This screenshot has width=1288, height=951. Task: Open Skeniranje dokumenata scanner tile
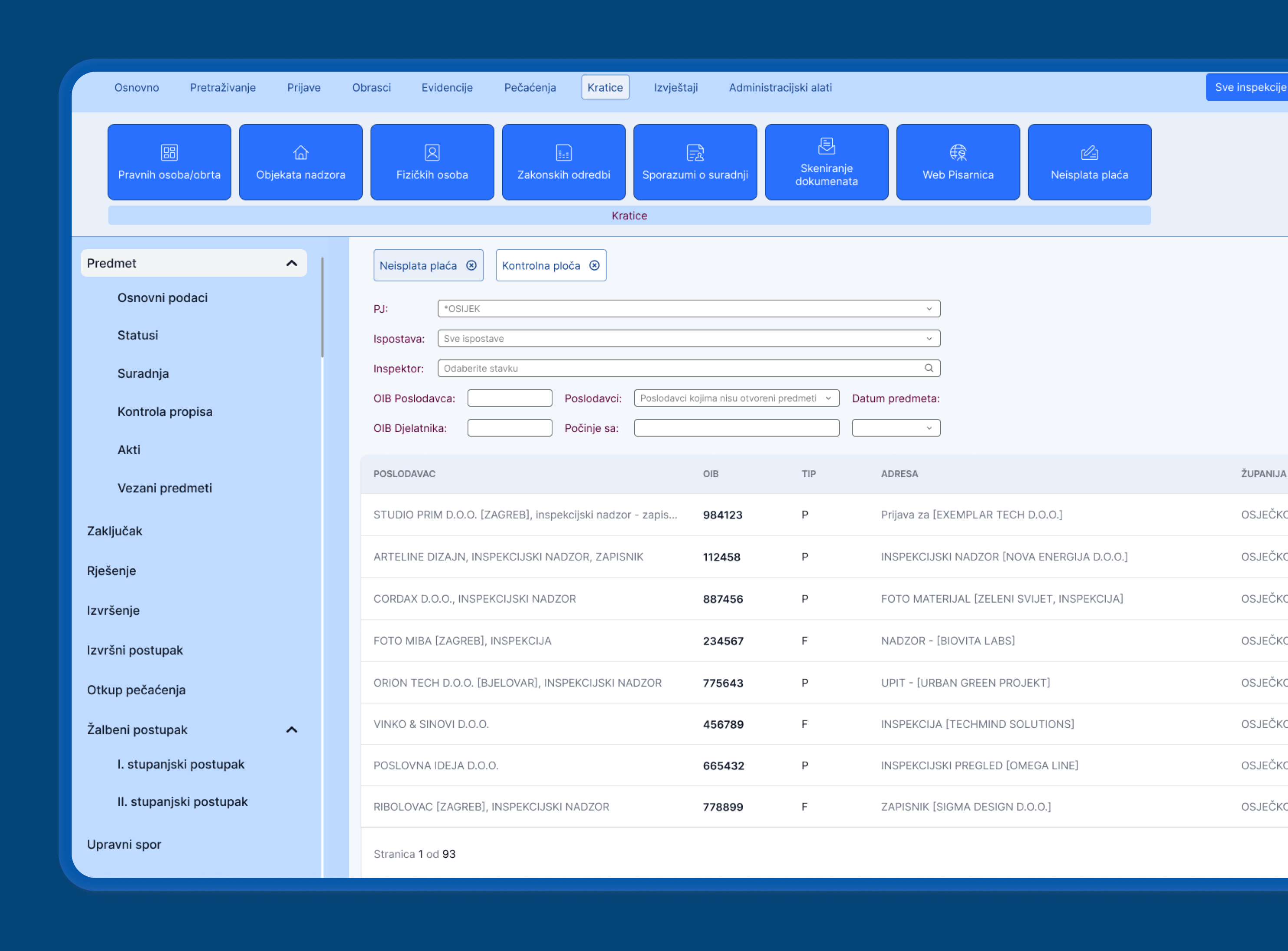[x=826, y=162]
